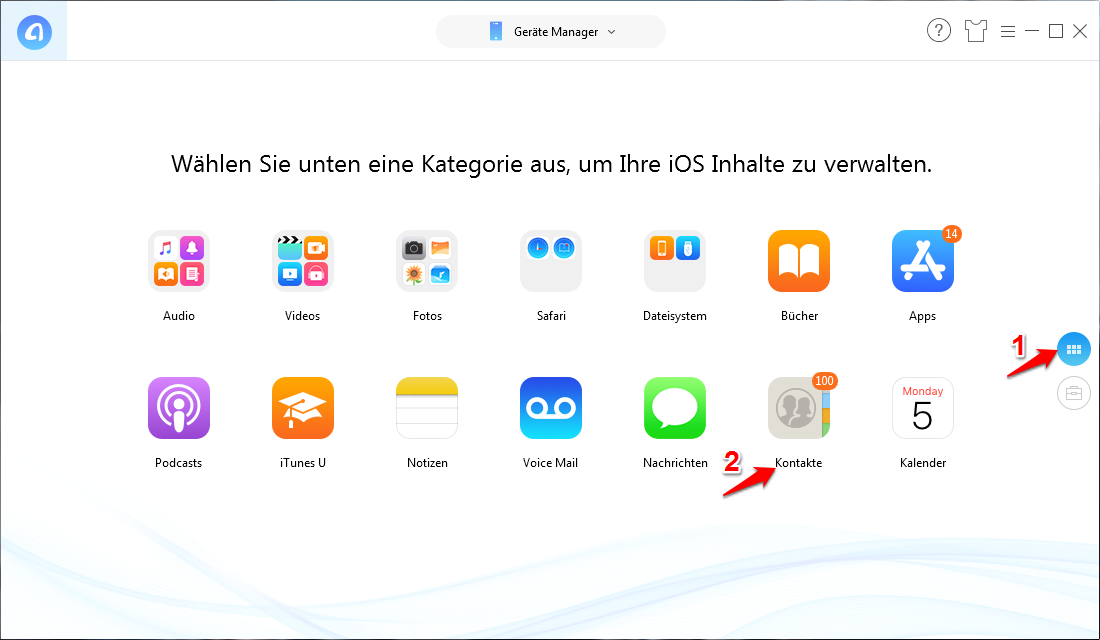Click the Dateisystem label text

(x=675, y=316)
